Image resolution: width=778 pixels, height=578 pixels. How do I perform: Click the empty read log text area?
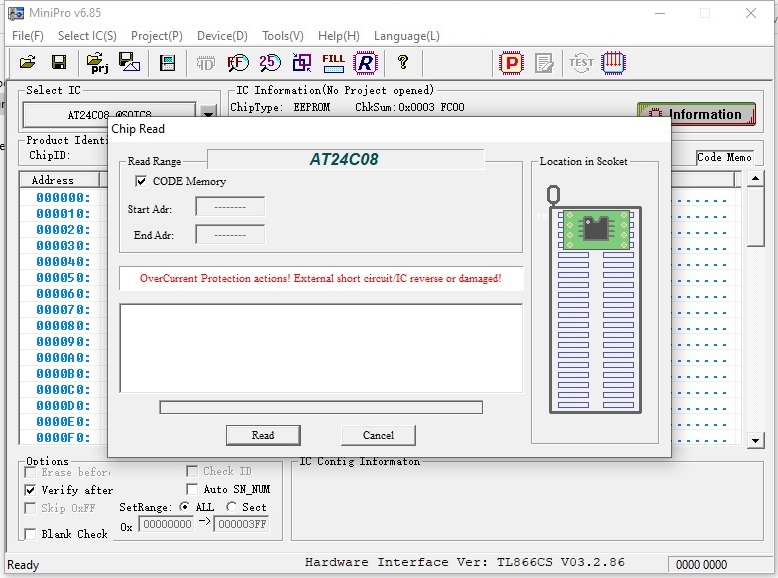click(x=321, y=348)
